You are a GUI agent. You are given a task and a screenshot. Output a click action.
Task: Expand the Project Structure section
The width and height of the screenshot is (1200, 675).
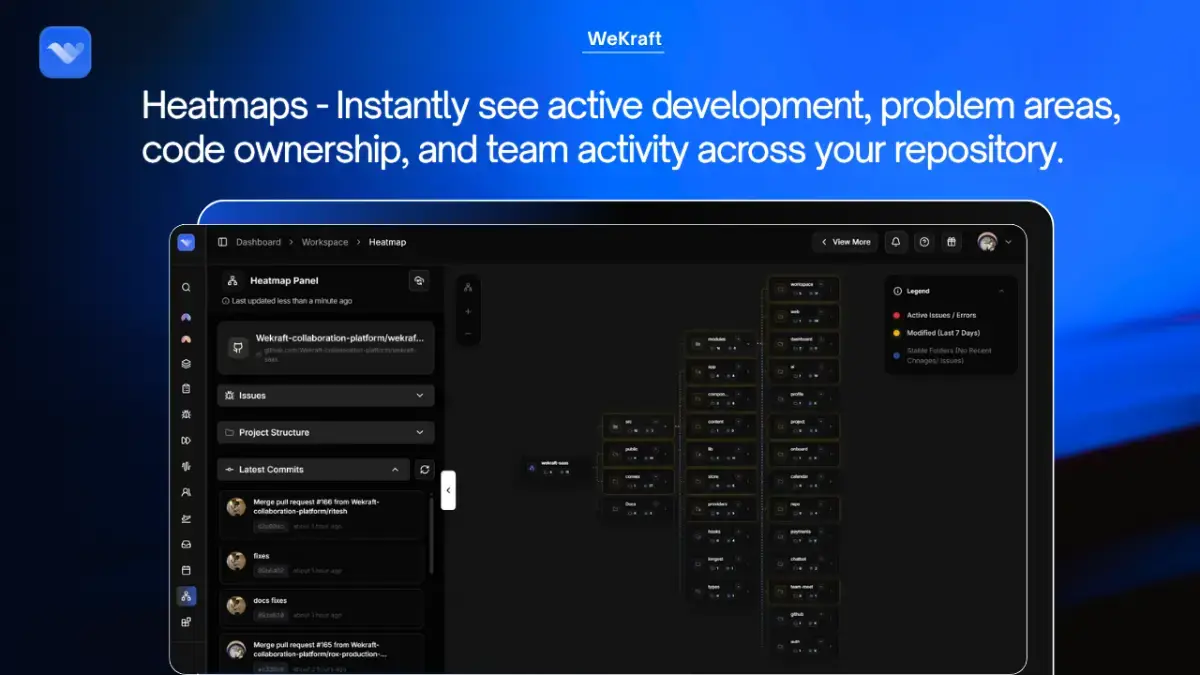pos(326,432)
